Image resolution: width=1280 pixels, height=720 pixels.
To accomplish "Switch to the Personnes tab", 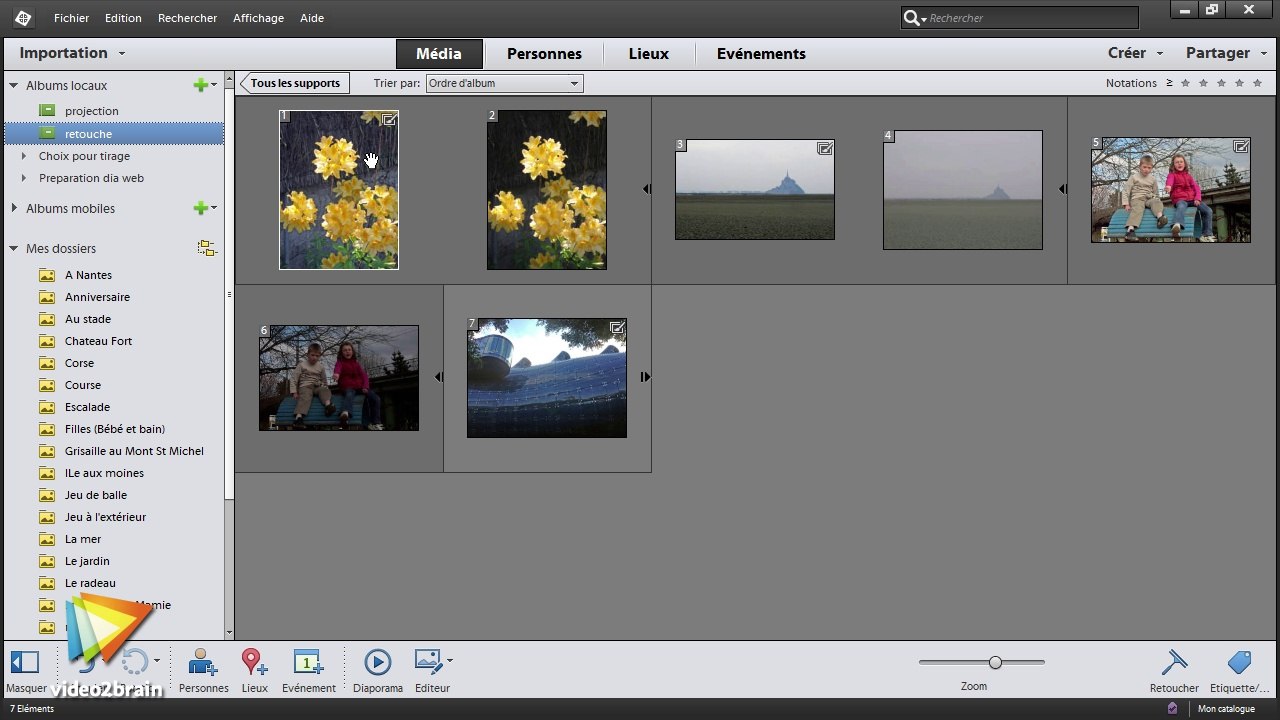I will pos(544,54).
